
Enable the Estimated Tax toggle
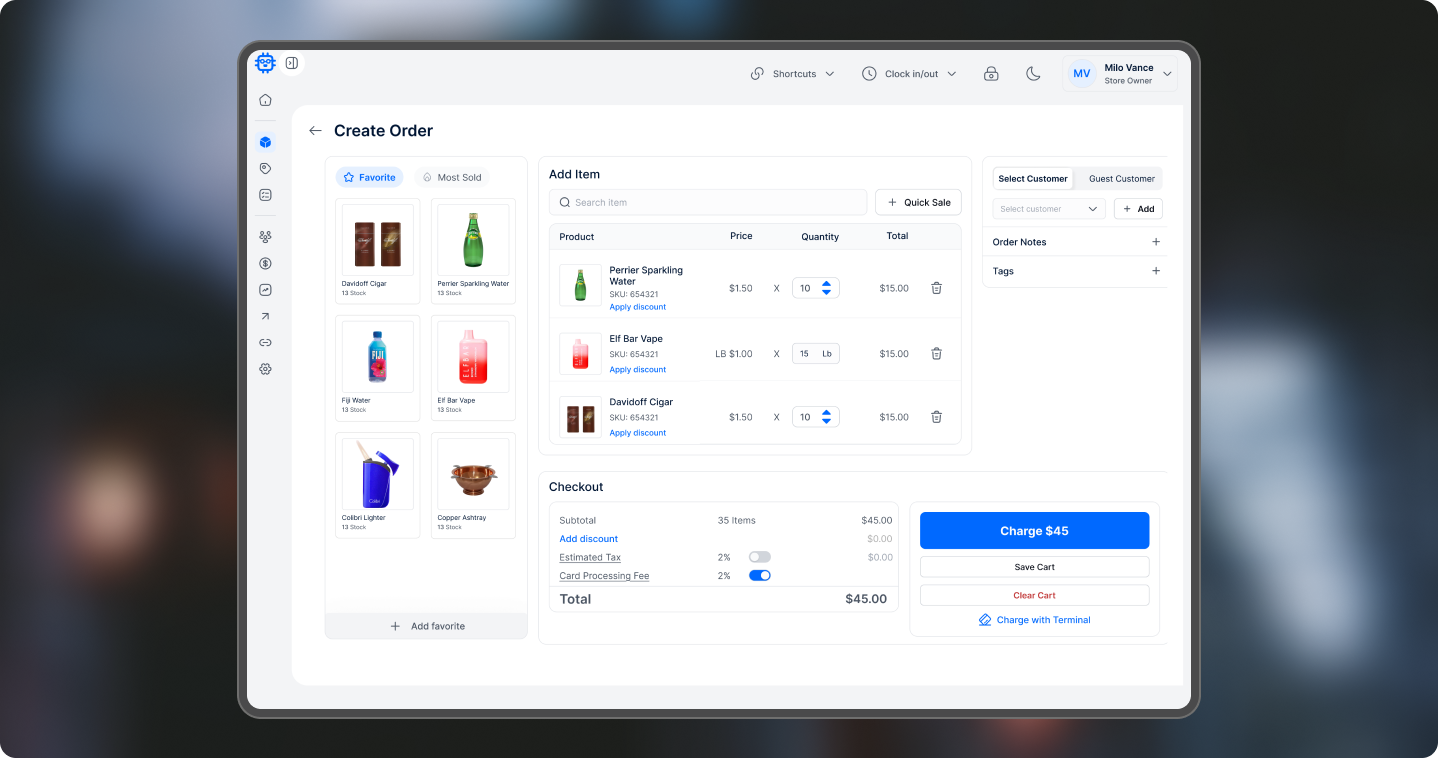pyautogui.click(x=759, y=557)
